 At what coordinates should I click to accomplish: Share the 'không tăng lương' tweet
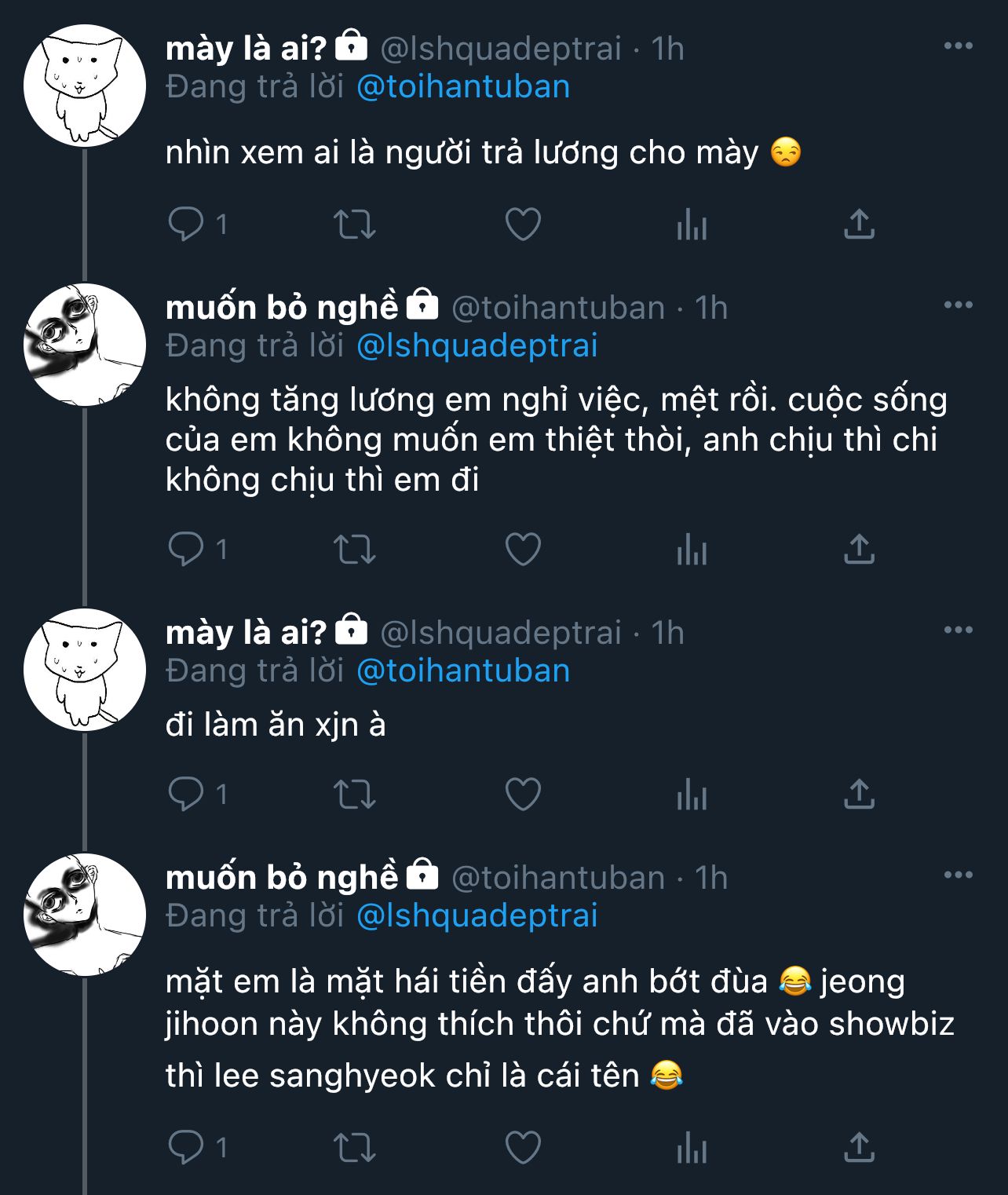click(x=859, y=549)
